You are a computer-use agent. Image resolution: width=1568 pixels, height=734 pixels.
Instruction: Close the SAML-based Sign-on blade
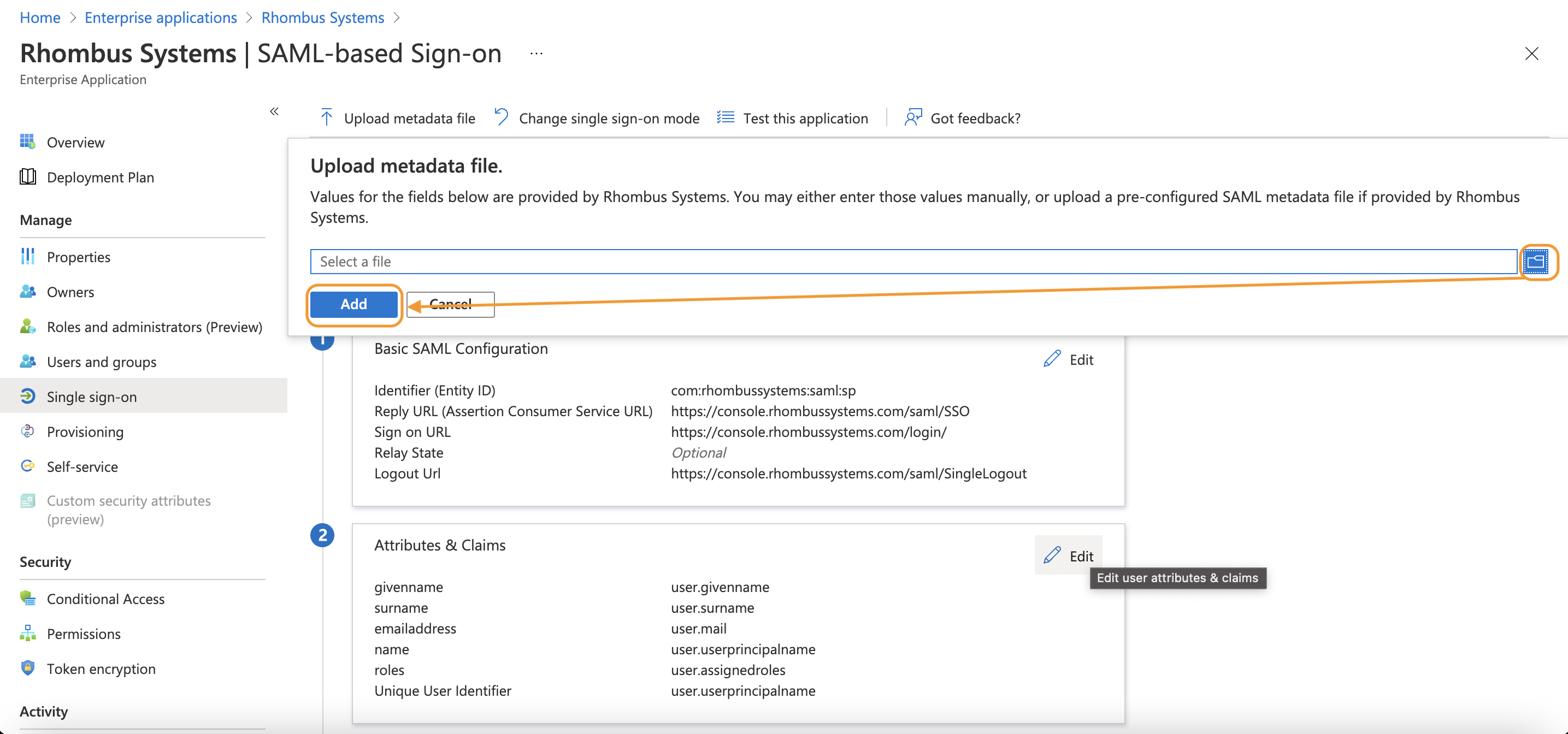(x=1531, y=54)
